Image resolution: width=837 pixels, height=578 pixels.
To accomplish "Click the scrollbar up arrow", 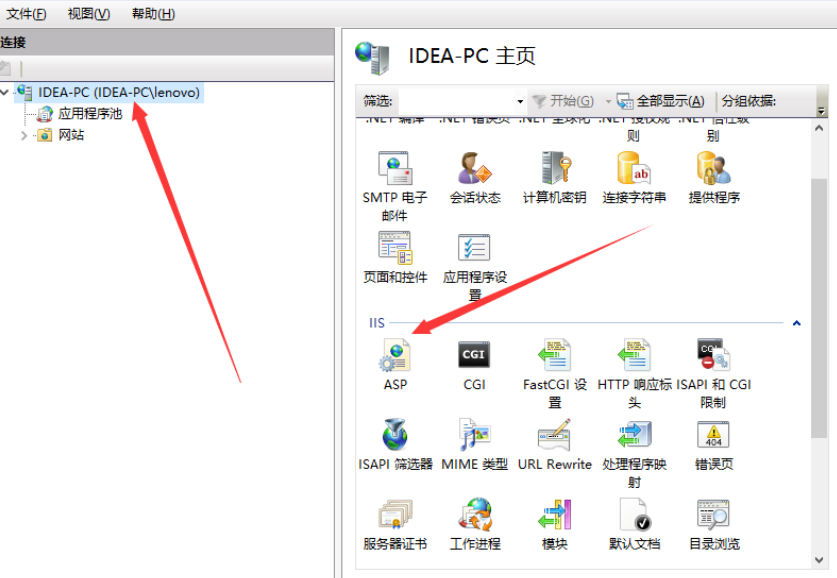I will 819,128.
